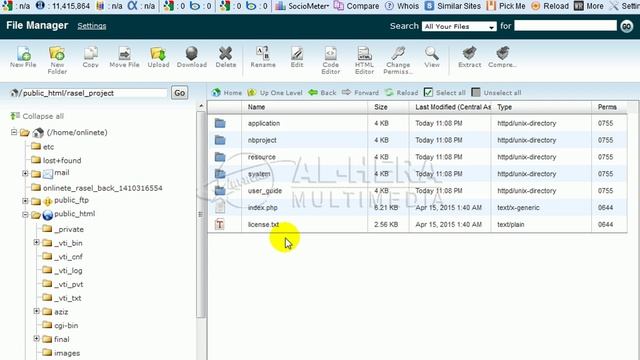Launch the Code Editor

330,60
